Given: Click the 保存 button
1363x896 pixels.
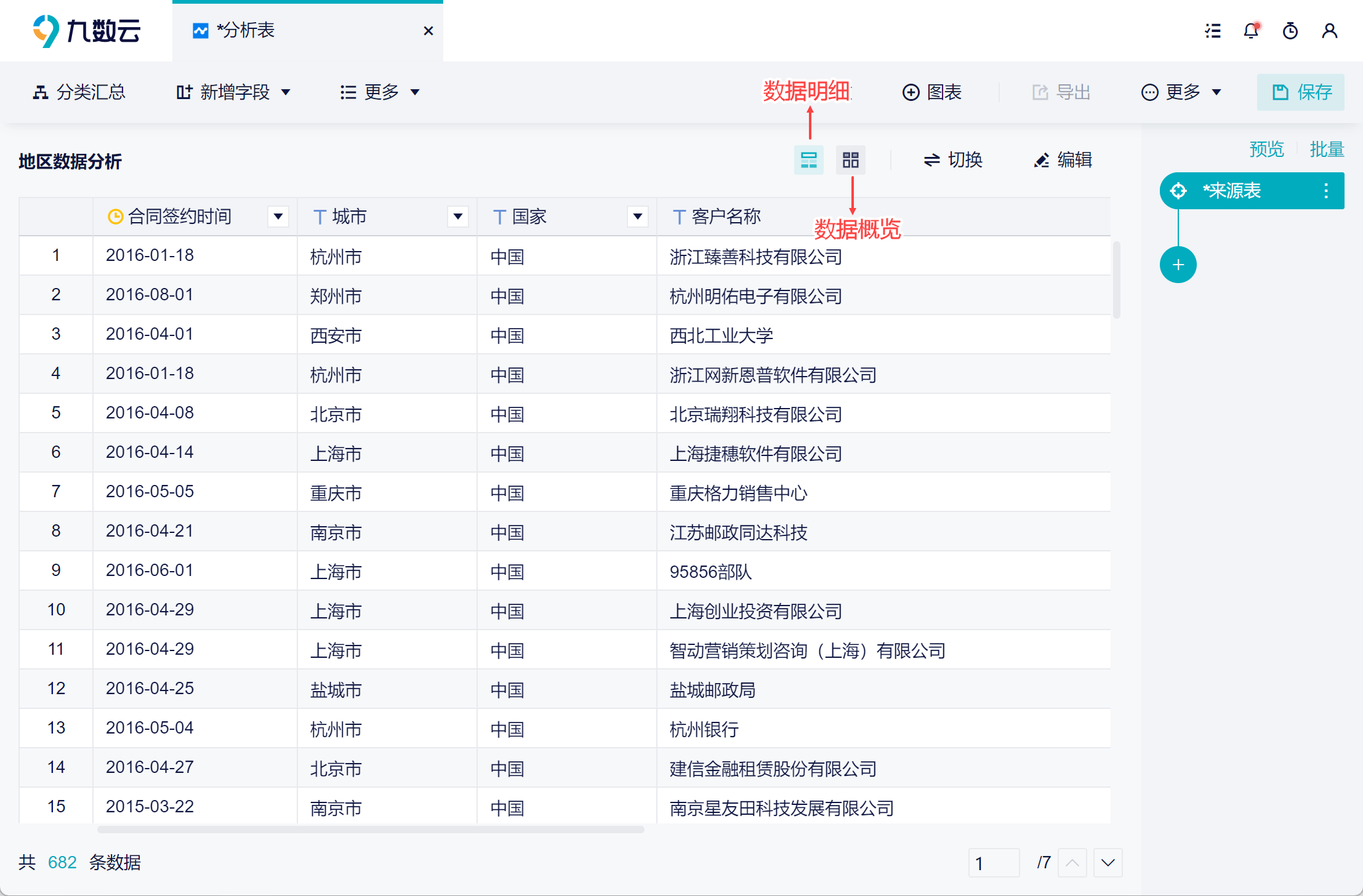Looking at the screenshot, I should 1301,92.
